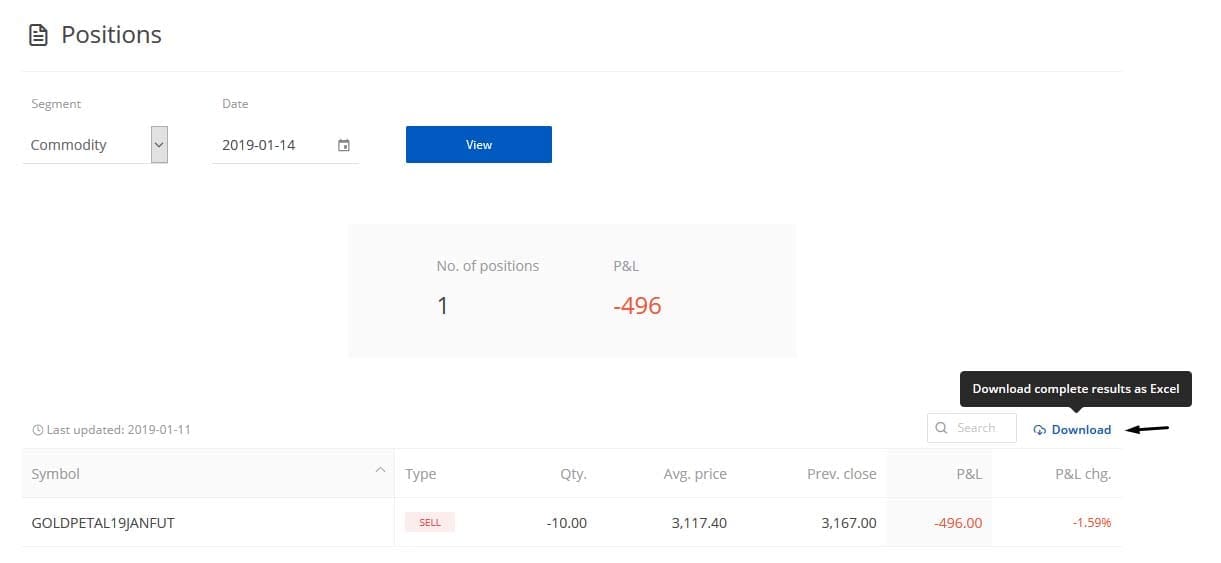This screenshot has height=563, width=1221.
Task: Sort by Avg. price column header
Action: point(695,474)
